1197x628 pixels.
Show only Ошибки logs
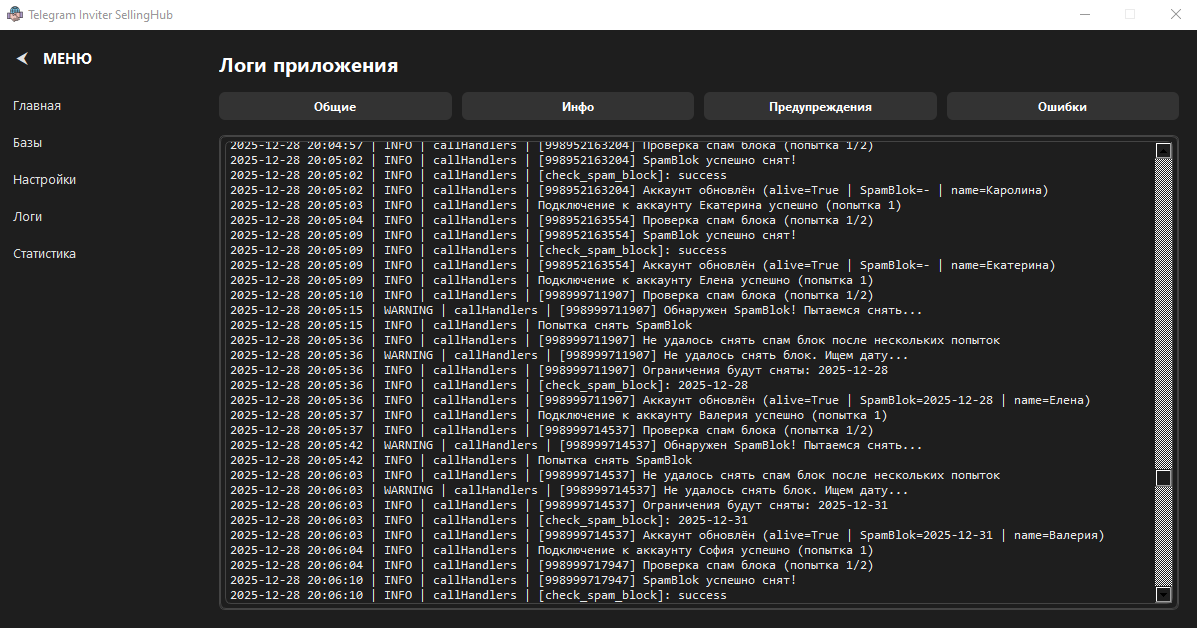click(1062, 107)
